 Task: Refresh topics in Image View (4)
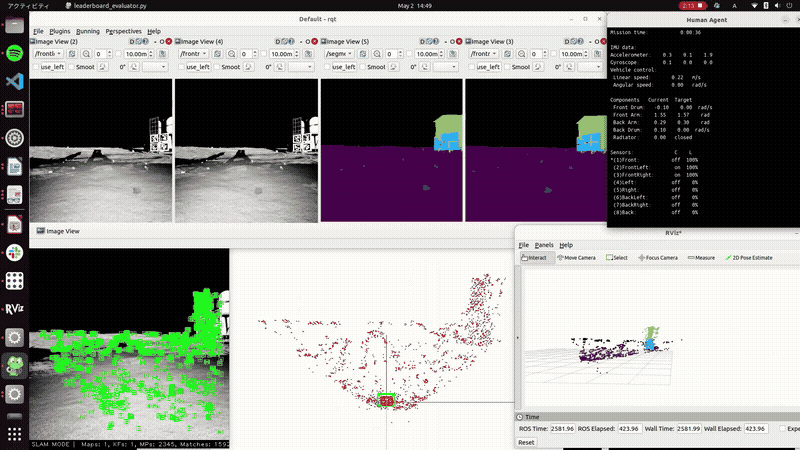click(x=217, y=54)
